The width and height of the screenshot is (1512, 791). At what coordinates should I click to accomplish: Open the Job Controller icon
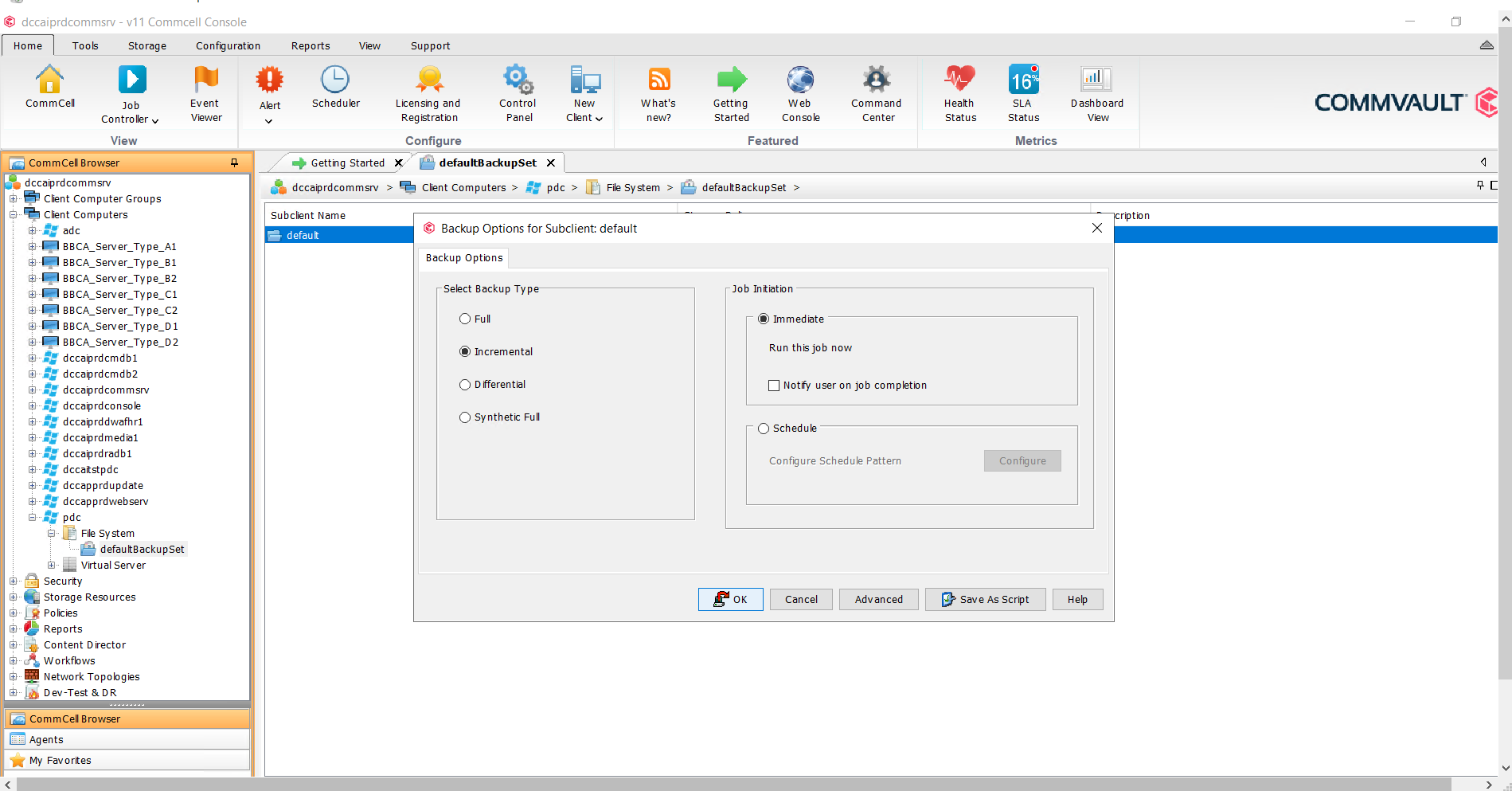[x=131, y=80]
